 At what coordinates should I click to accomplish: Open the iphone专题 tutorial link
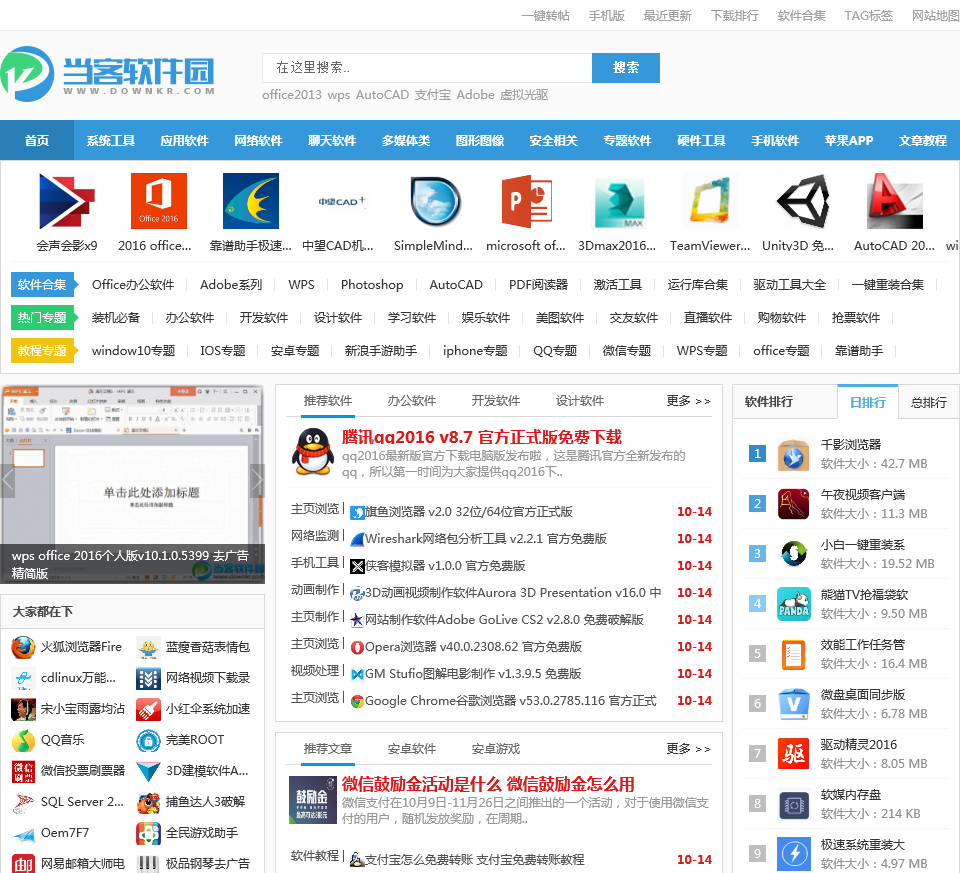click(x=475, y=351)
